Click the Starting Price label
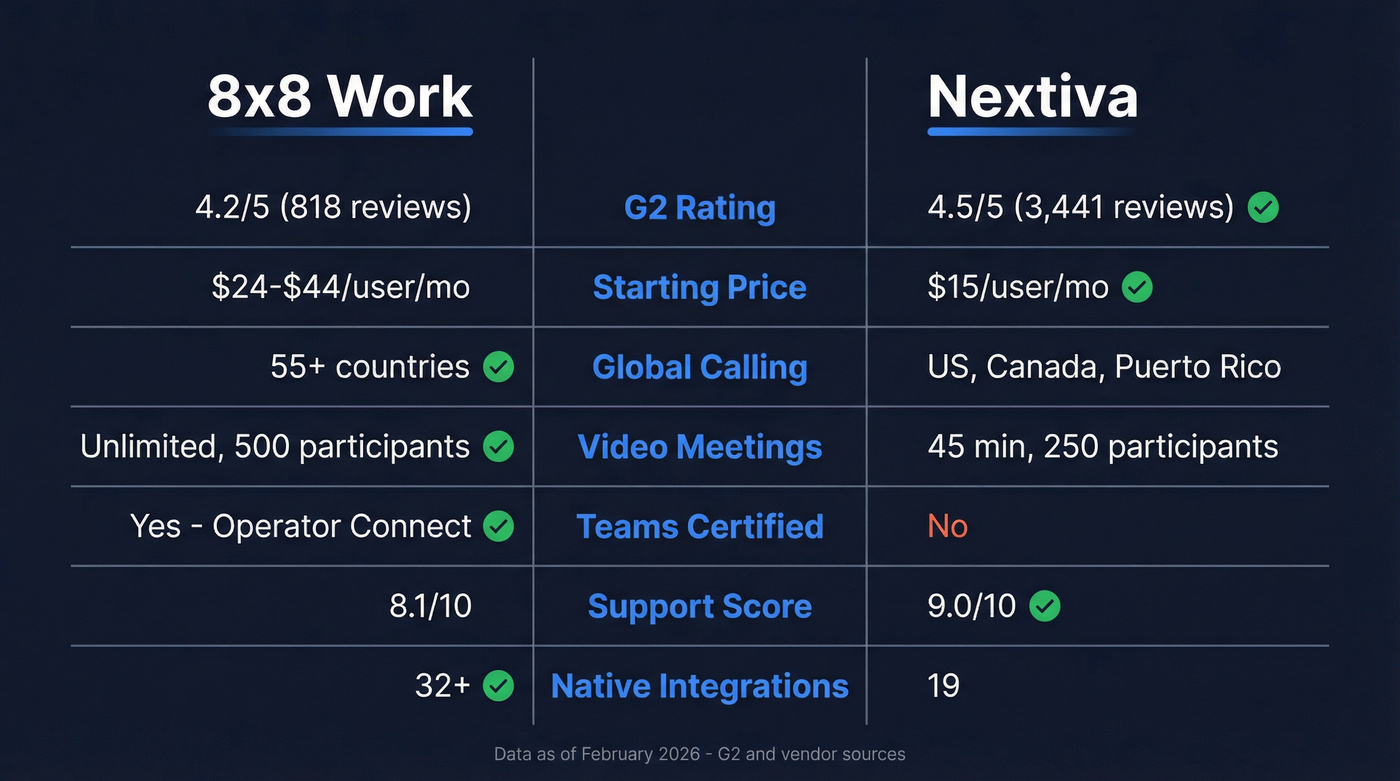This screenshot has width=1400, height=781. point(699,287)
